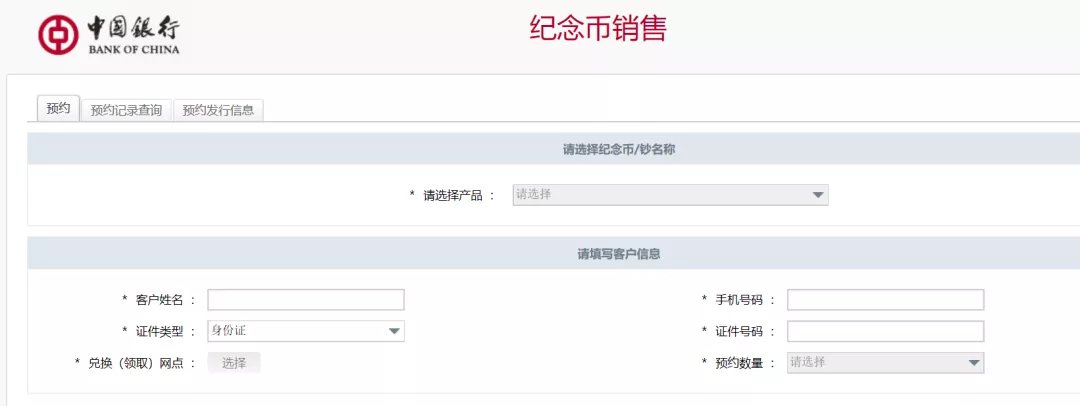1080x406 pixels.
Task: Click the arrow icon of 预约数量 field
Action: (x=973, y=363)
